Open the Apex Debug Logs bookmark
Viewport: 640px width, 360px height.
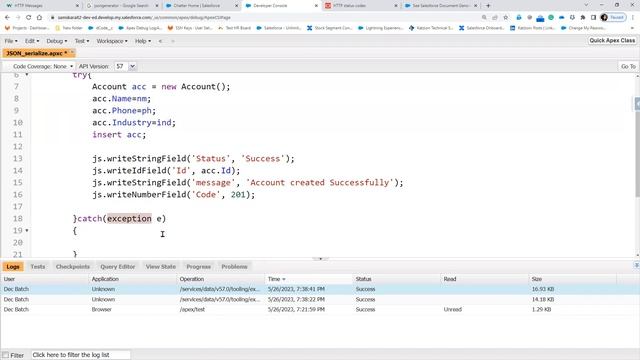[140, 28]
